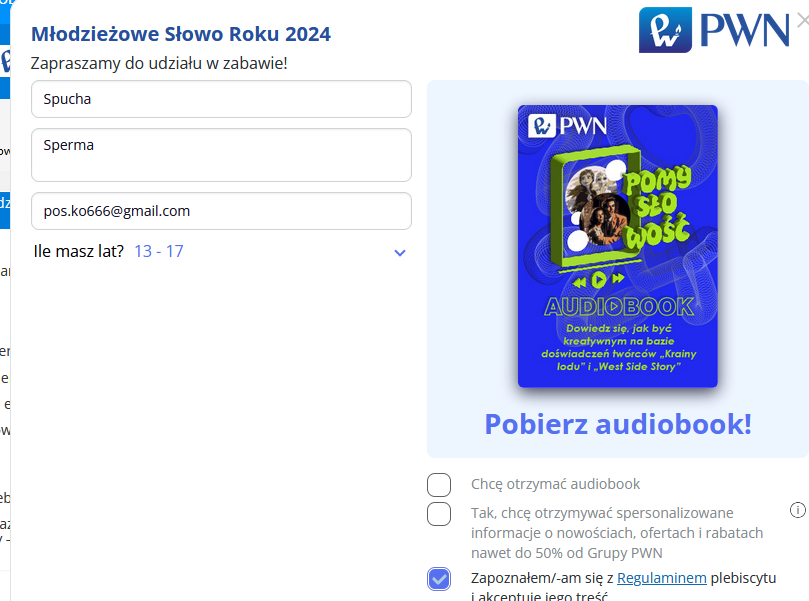This screenshot has width=809, height=601.
Task: Focus the text area containing 'Sperma'
Action: [221, 155]
